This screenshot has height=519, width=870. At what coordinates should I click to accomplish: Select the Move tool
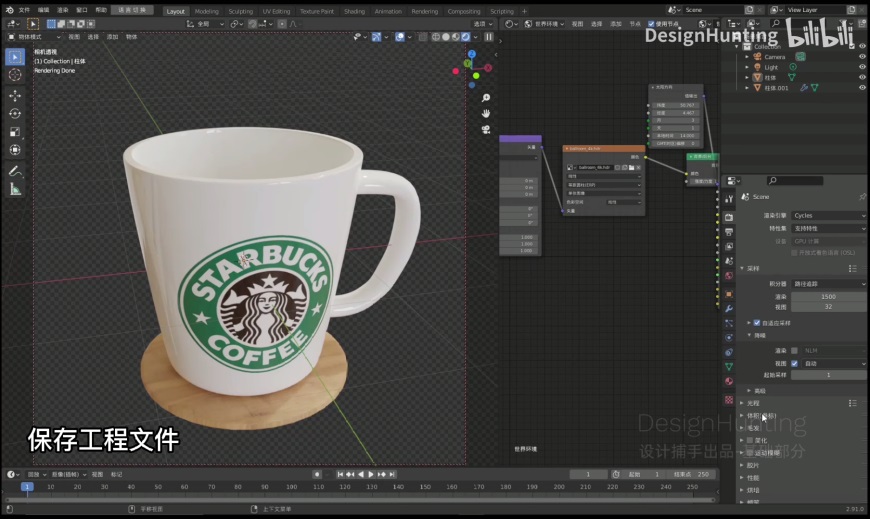(15, 95)
